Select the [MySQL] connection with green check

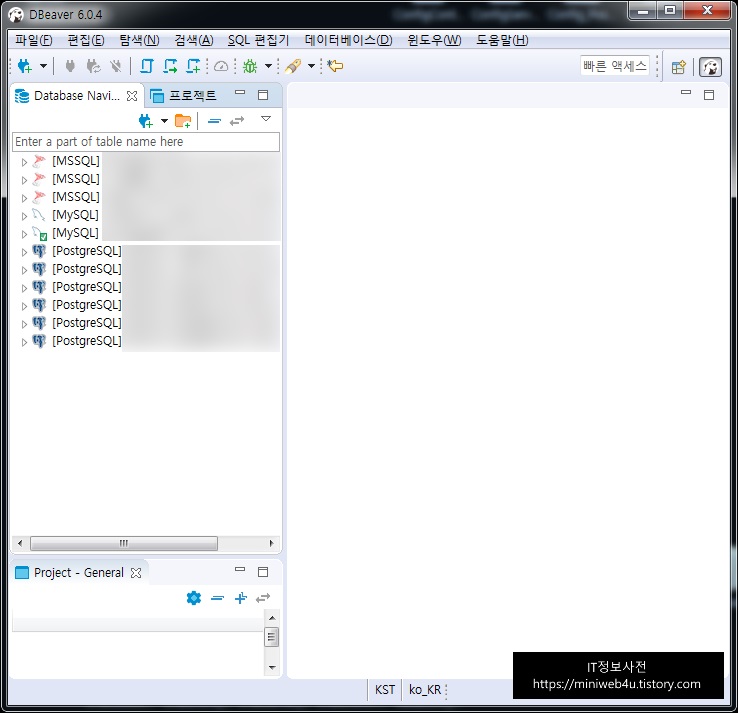point(75,233)
